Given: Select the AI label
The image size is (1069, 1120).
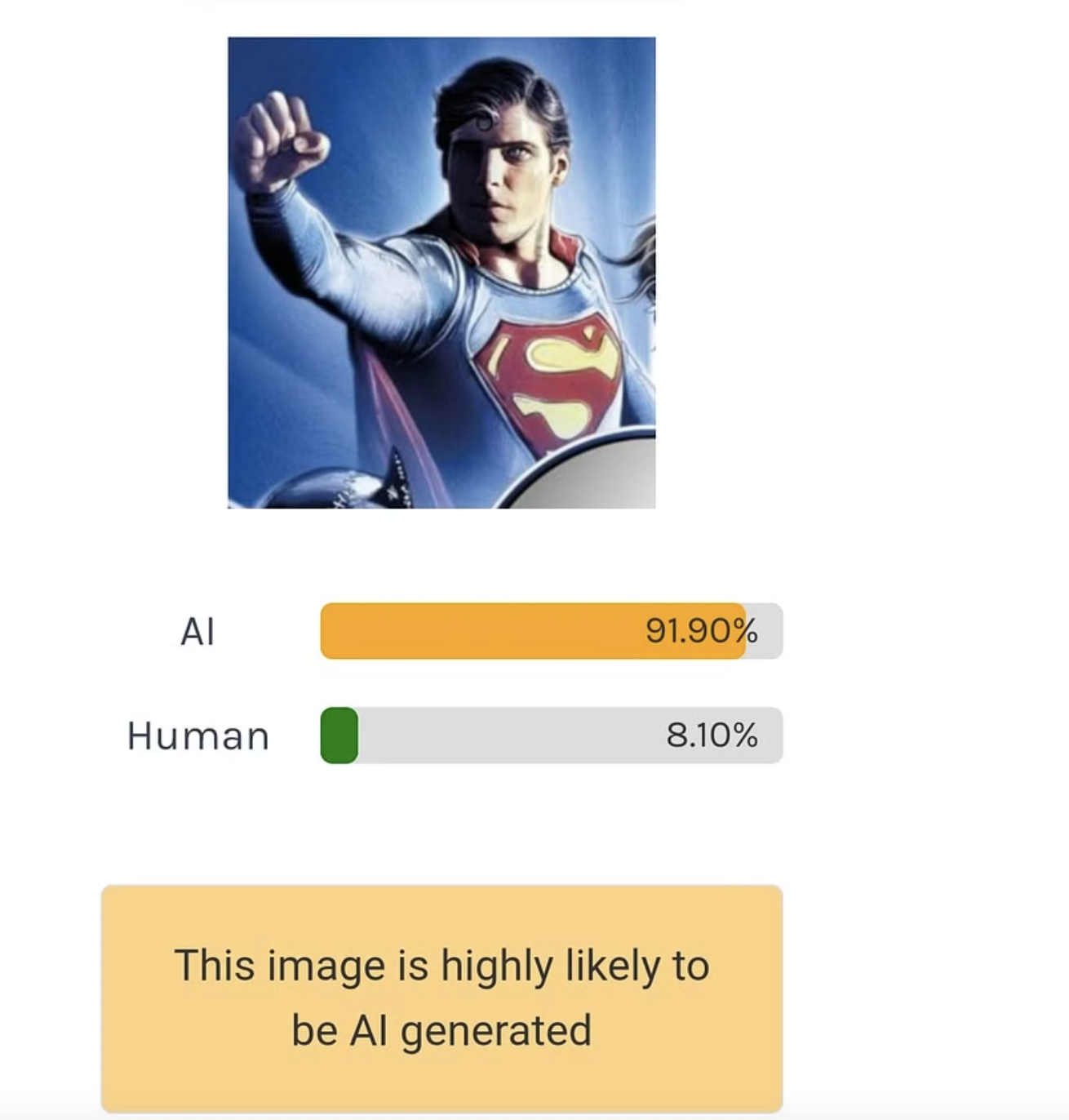Looking at the screenshot, I should [x=197, y=631].
